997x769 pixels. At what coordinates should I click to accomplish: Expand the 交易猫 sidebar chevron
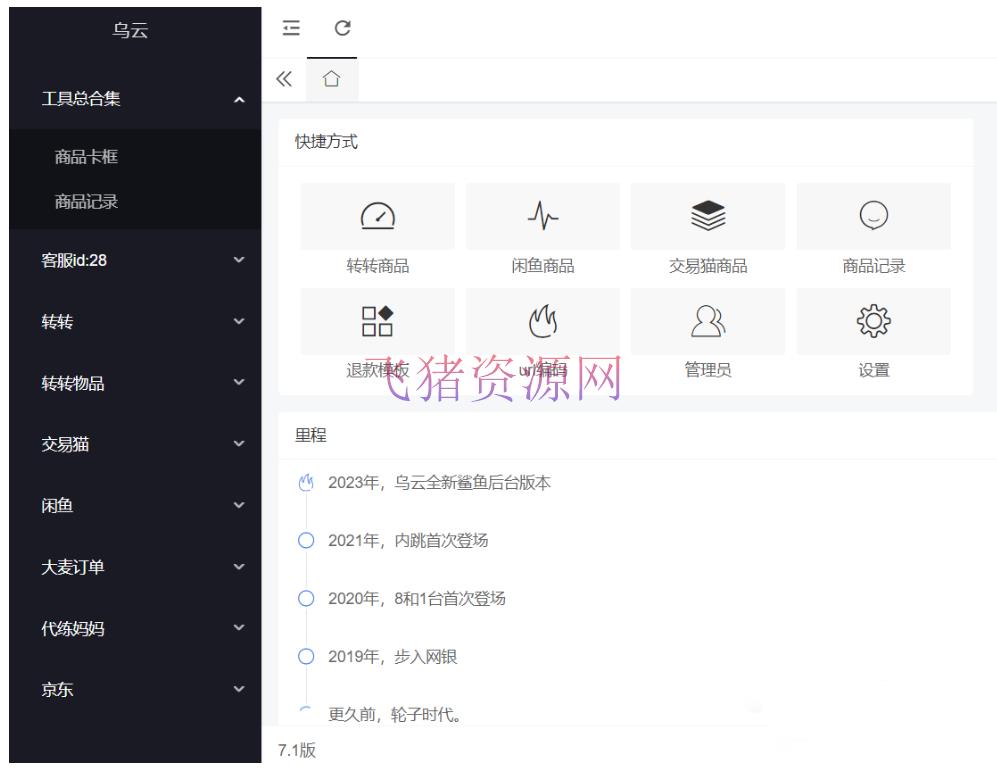pyautogui.click(x=239, y=443)
